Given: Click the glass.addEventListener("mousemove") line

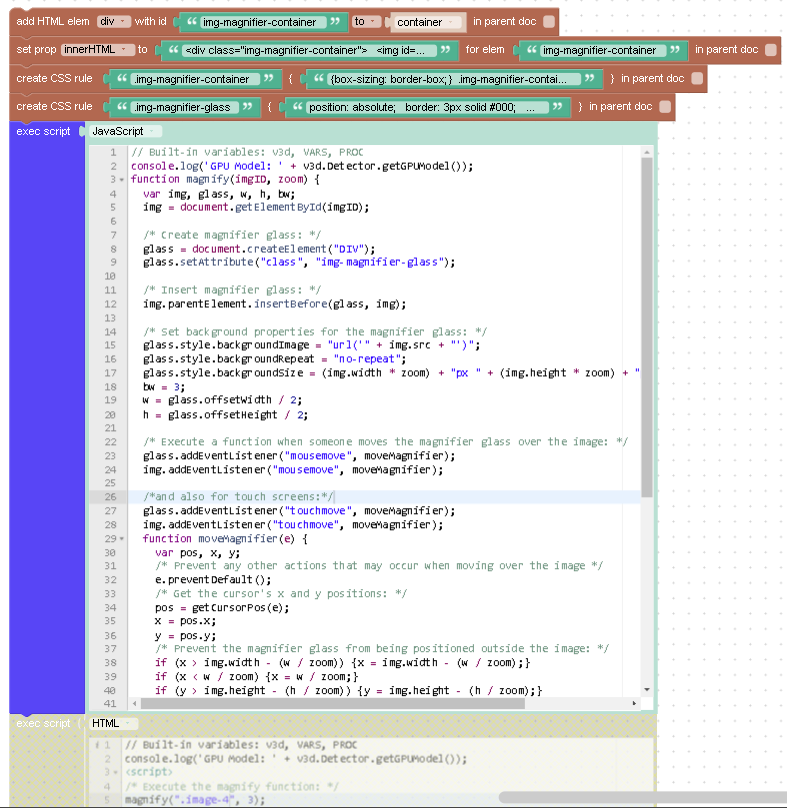Looking at the screenshot, I should 299,456.
